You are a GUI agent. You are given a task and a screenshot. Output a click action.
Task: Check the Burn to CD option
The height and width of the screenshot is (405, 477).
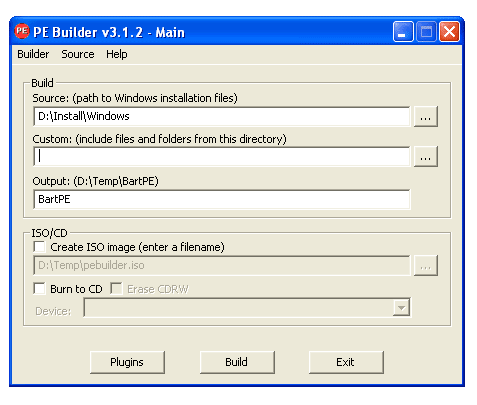pyautogui.click(x=39, y=289)
